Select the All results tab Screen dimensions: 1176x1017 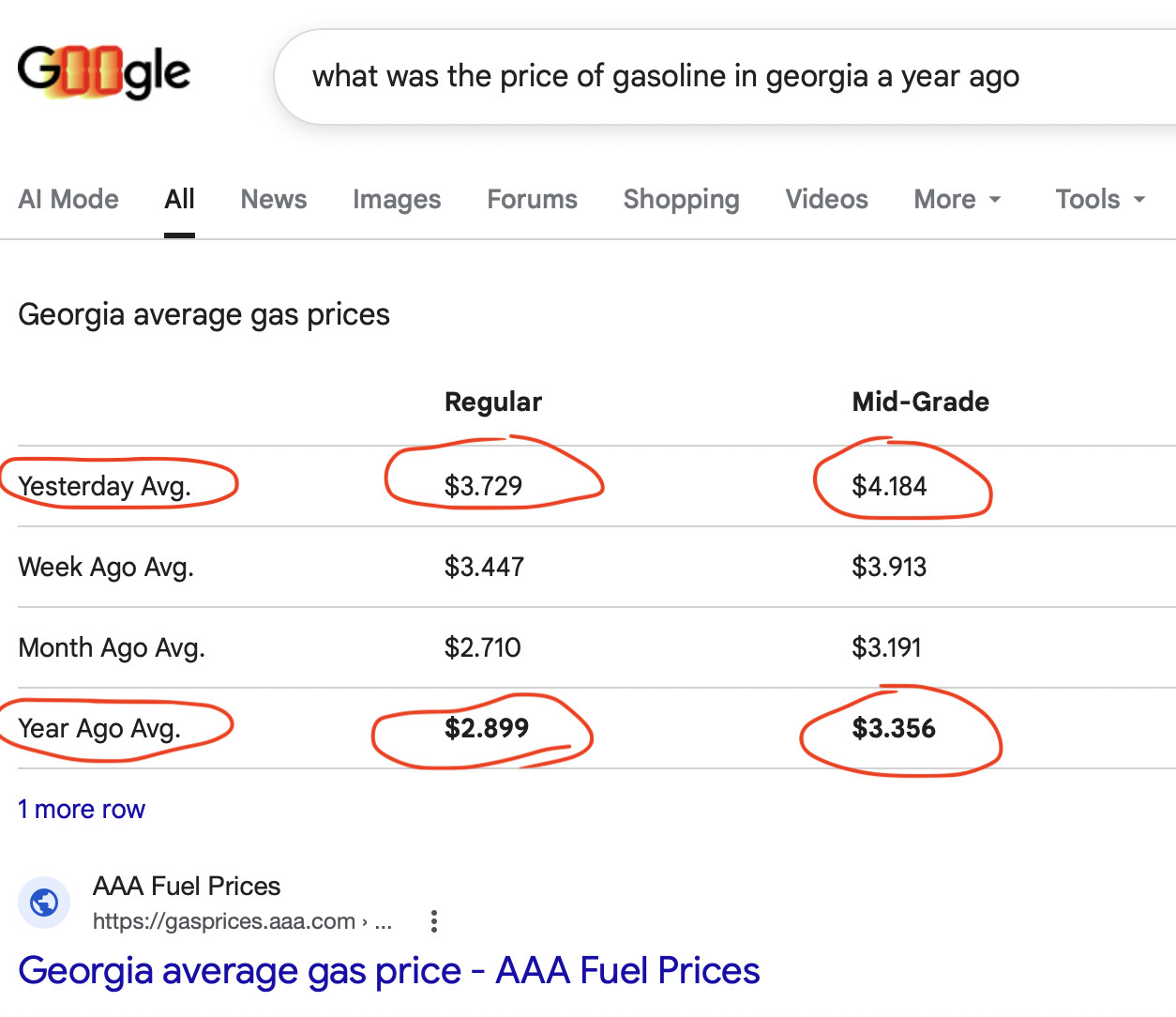pyautogui.click(x=179, y=199)
